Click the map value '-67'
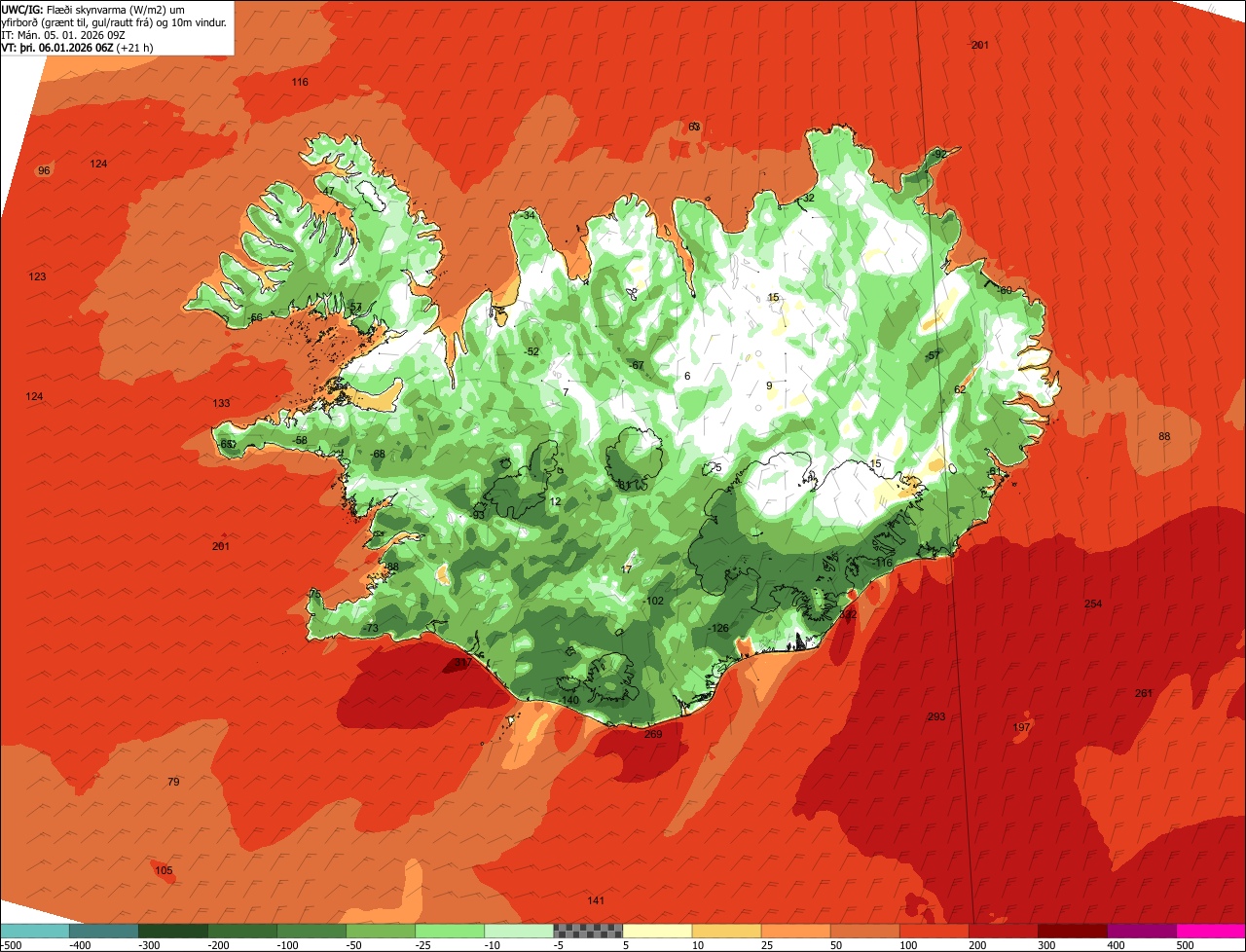 pyautogui.click(x=637, y=366)
